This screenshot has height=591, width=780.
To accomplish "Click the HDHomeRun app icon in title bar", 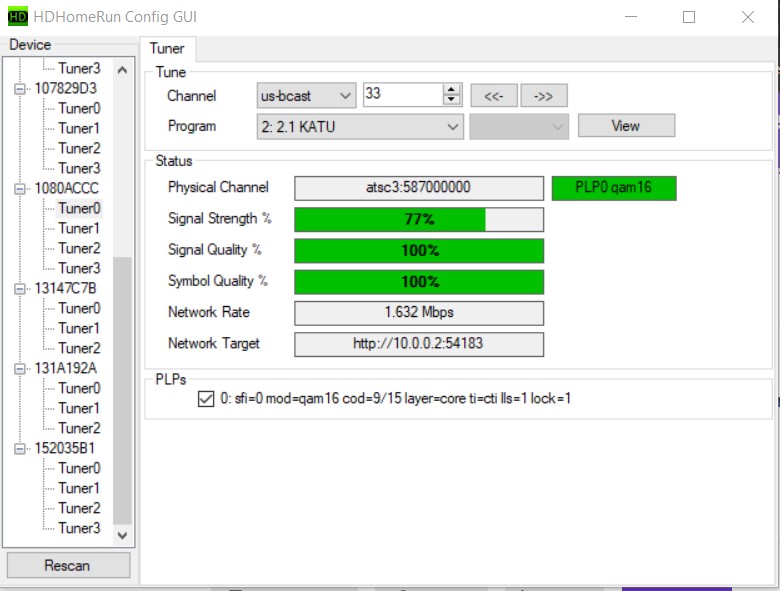I will coord(18,17).
